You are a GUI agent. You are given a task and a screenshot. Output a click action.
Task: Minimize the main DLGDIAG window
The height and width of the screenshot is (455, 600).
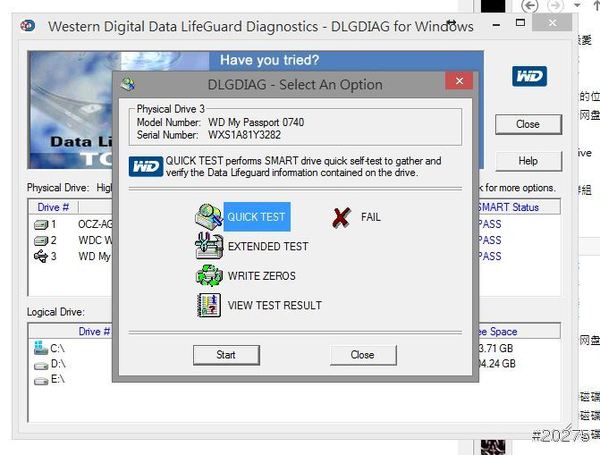(496, 25)
